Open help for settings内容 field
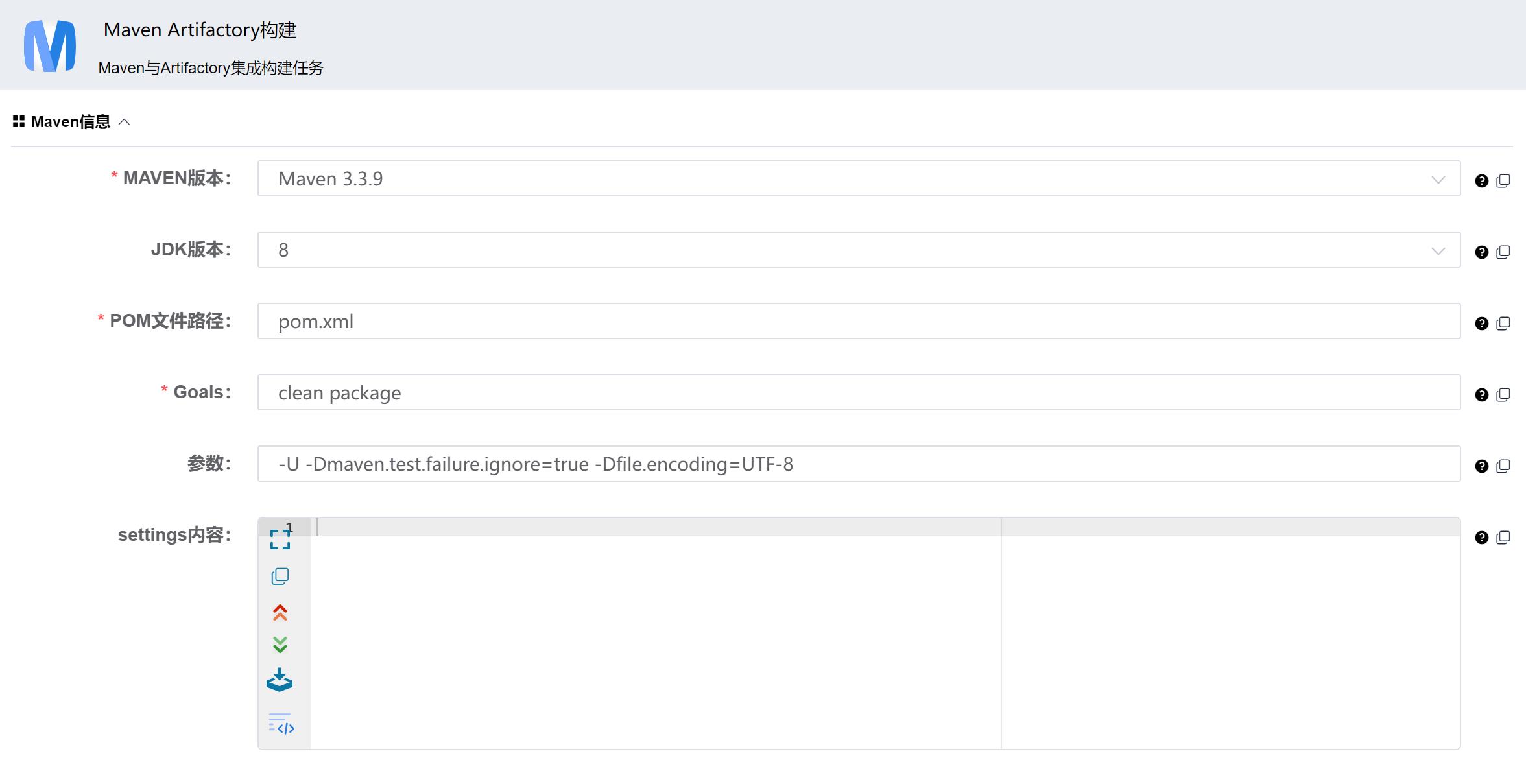This screenshot has width=1526, height=784. (x=1482, y=537)
